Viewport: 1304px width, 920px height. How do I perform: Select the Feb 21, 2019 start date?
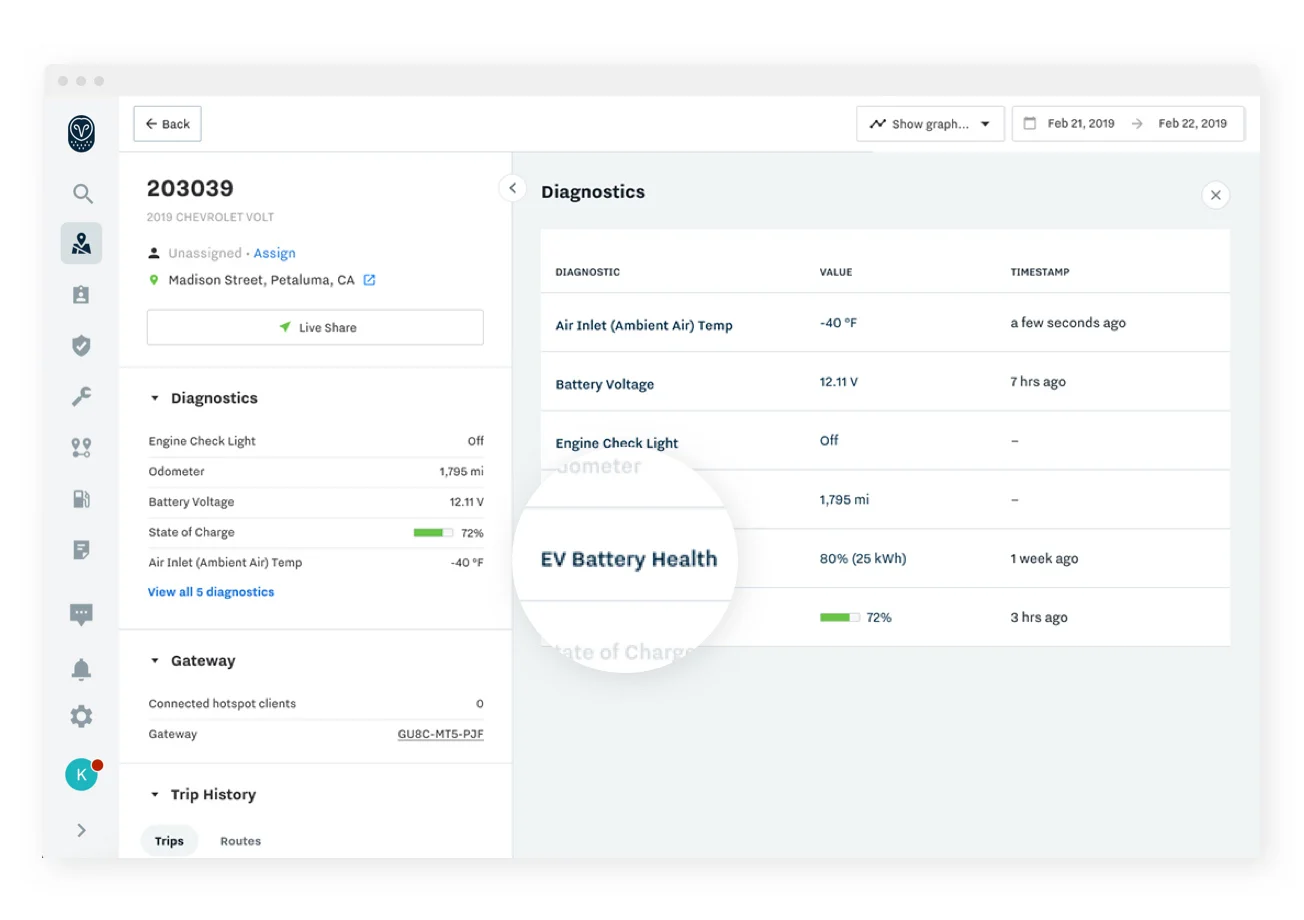(1081, 124)
